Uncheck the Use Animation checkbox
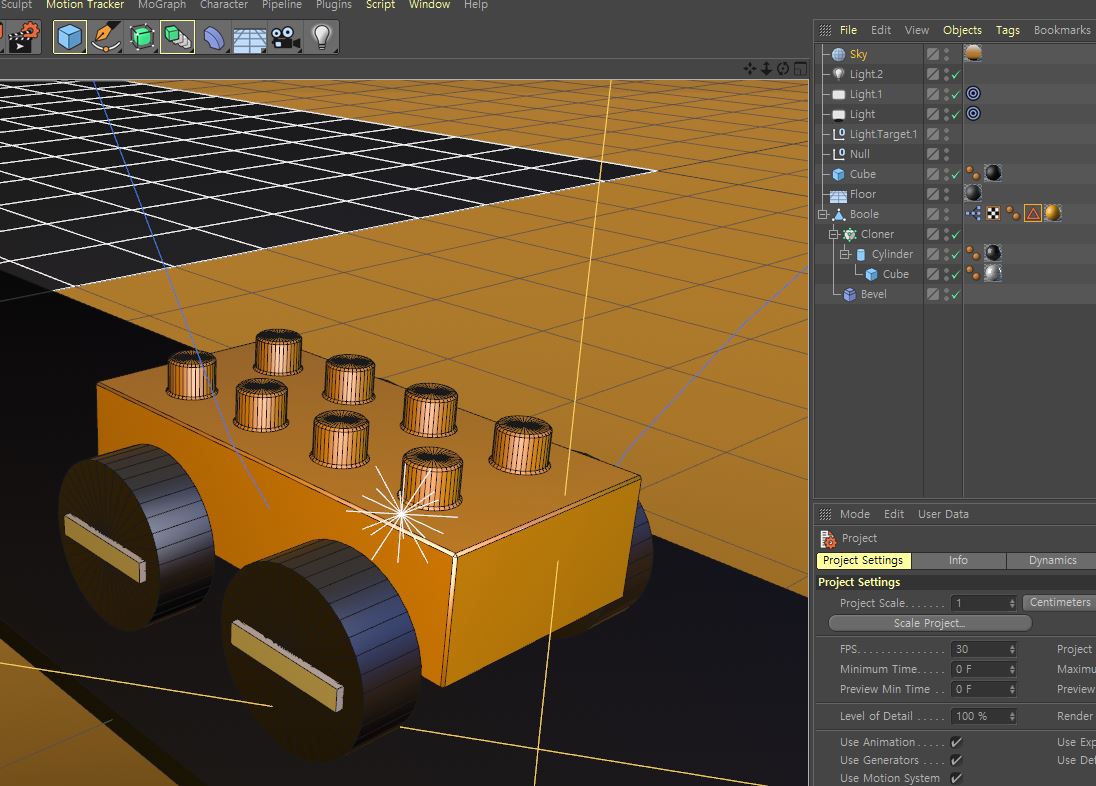 pyautogui.click(x=956, y=742)
